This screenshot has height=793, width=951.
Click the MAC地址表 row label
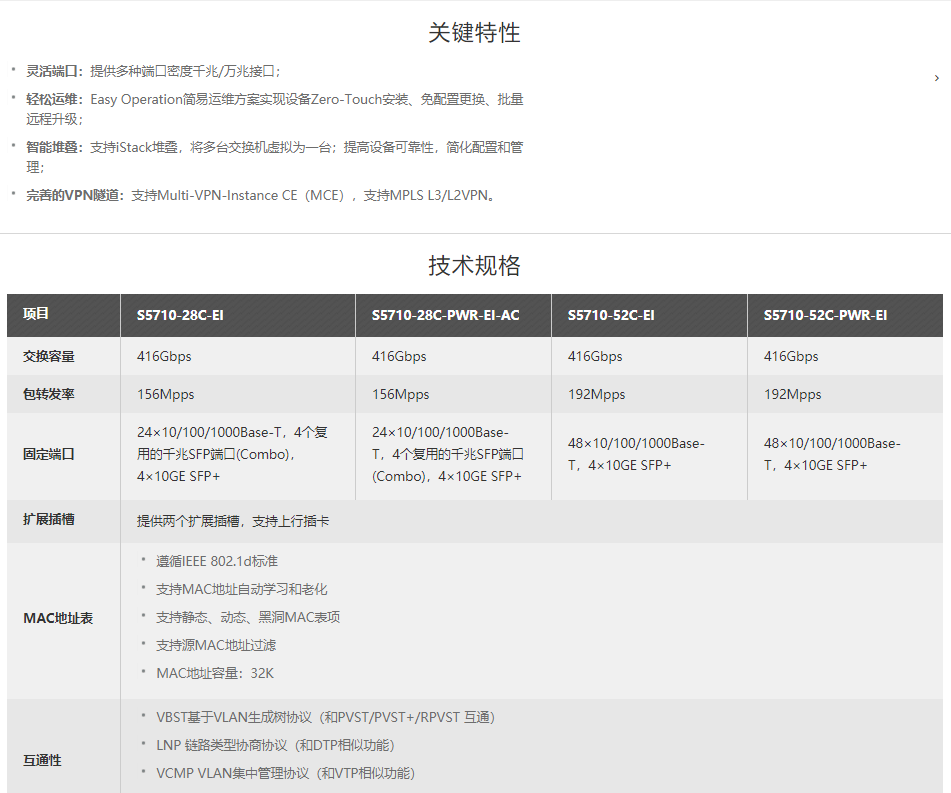(58, 618)
